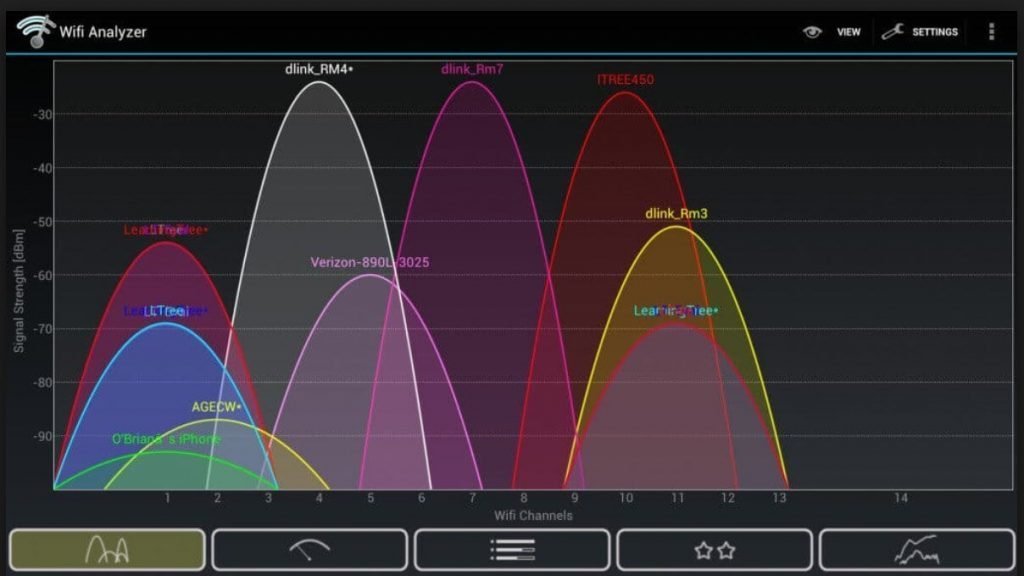Click the Signal Strength [dBm] axis title
This screenshot has height=576, width=1024.
coord(18,291)
